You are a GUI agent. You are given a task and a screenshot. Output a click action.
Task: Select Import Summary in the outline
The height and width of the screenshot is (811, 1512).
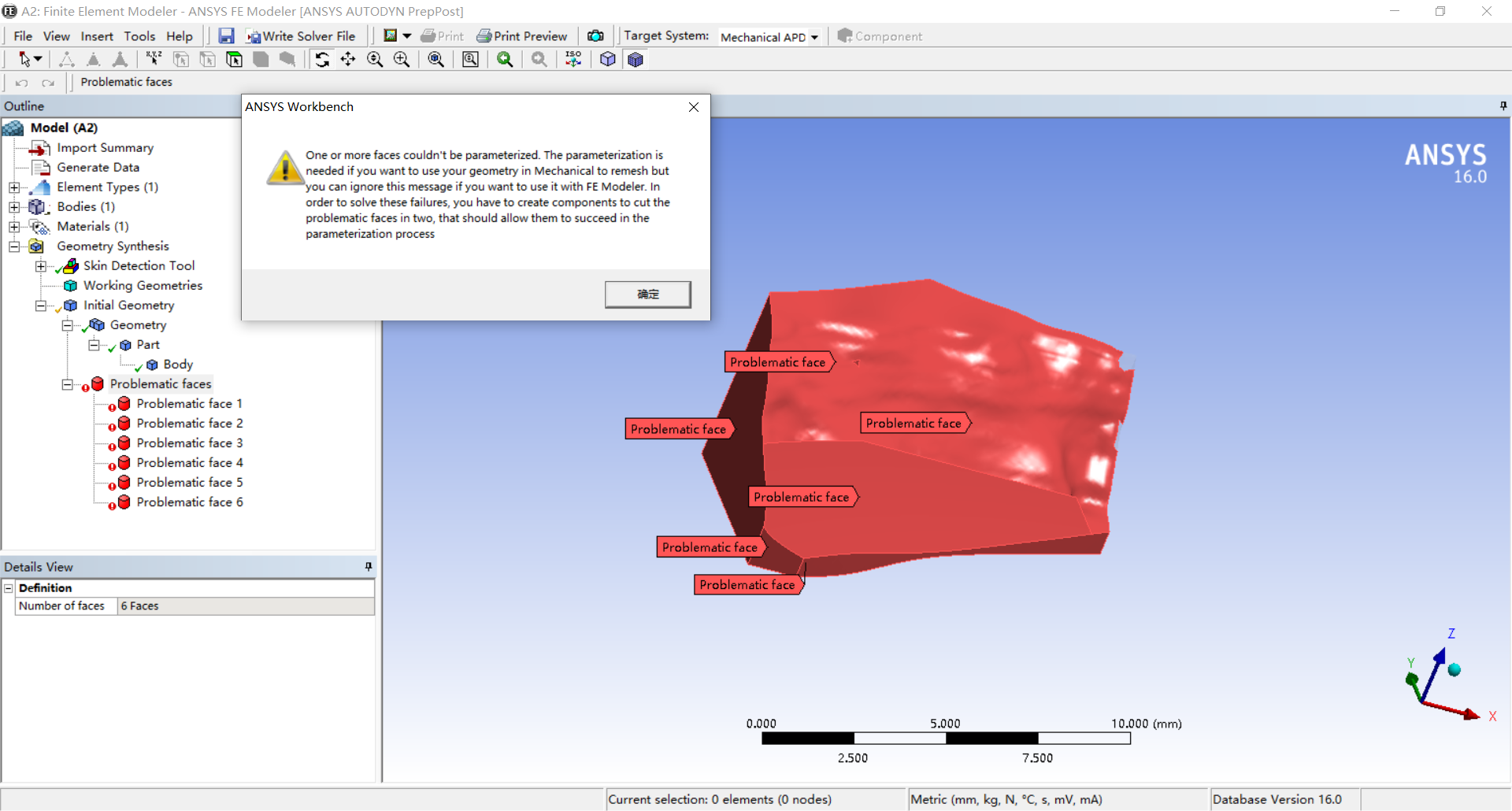click(105, 148)
